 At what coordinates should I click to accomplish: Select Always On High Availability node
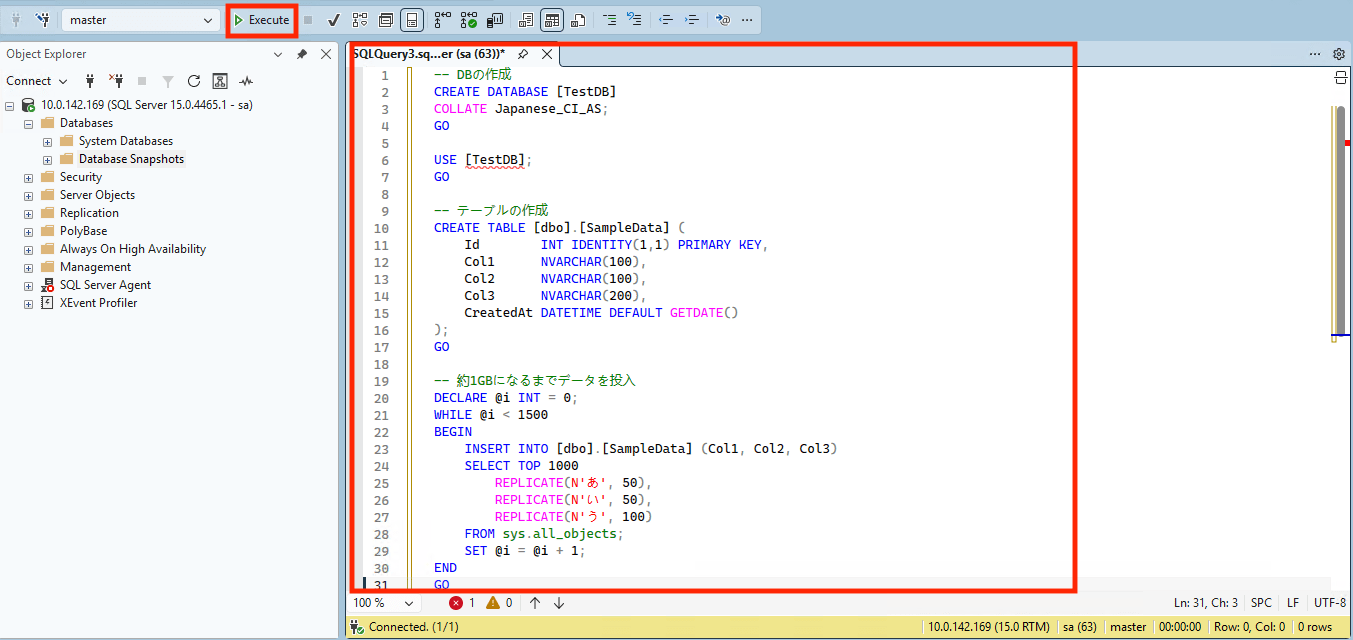click(132, 249)
